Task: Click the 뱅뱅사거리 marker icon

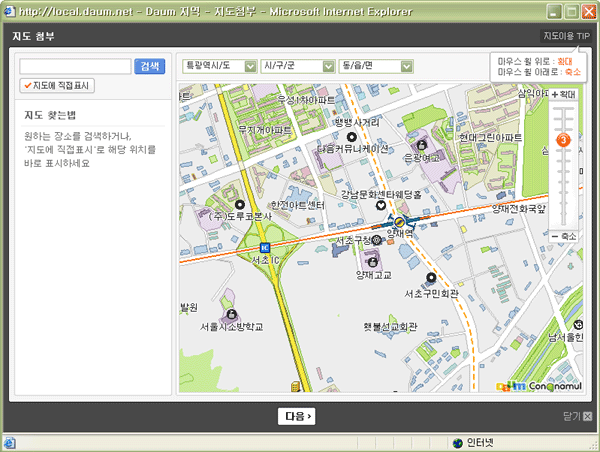Action: pos(352,137)
